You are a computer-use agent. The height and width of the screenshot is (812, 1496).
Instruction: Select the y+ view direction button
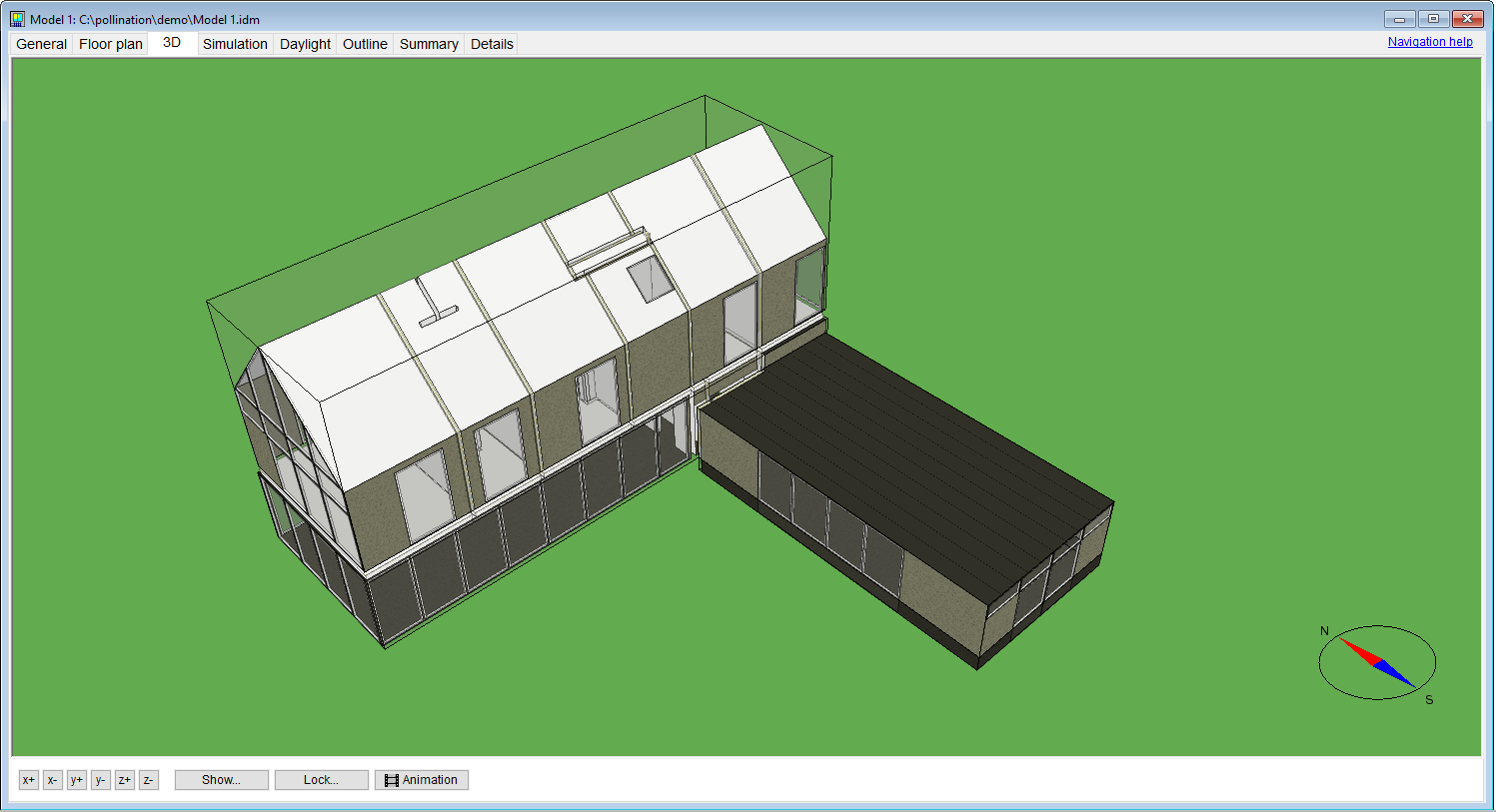(76, 780)
